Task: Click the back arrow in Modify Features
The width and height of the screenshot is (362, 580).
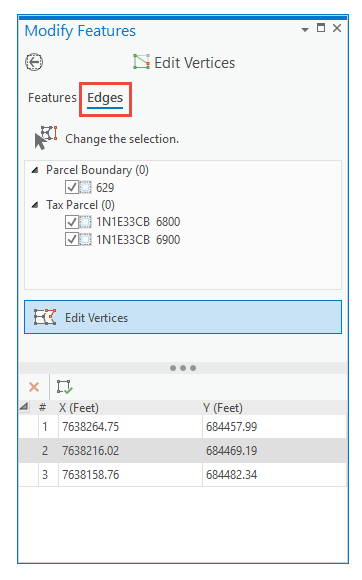Action: click(x=34, y=62)
